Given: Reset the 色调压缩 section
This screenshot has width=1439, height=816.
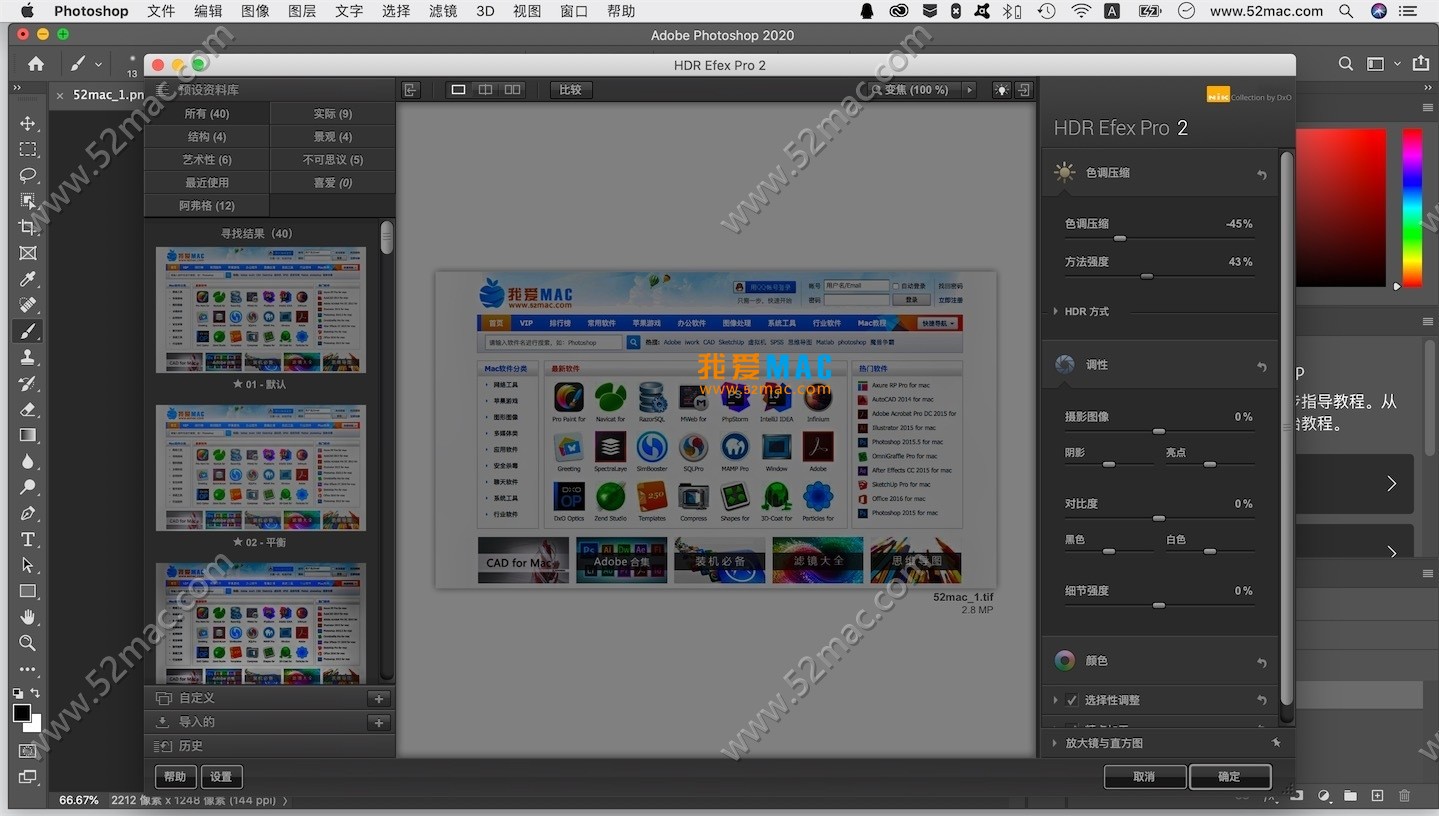Looking at the screenshot, I should coord(1262,175).
